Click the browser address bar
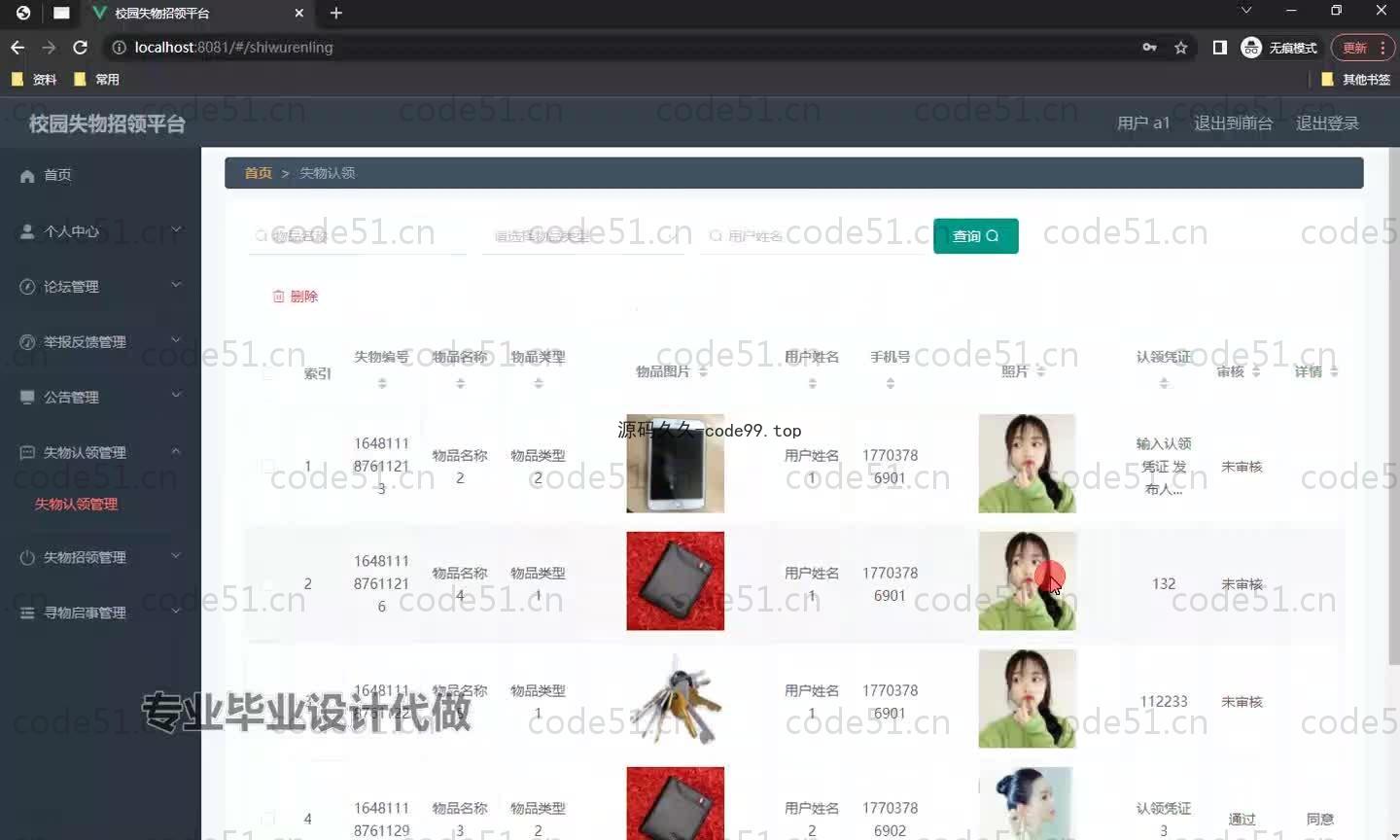This screenshot has height=840, width=1400. click(622, 48)
